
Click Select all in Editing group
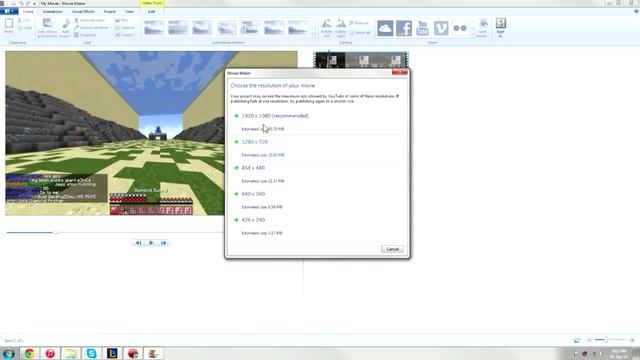point(360,32)
